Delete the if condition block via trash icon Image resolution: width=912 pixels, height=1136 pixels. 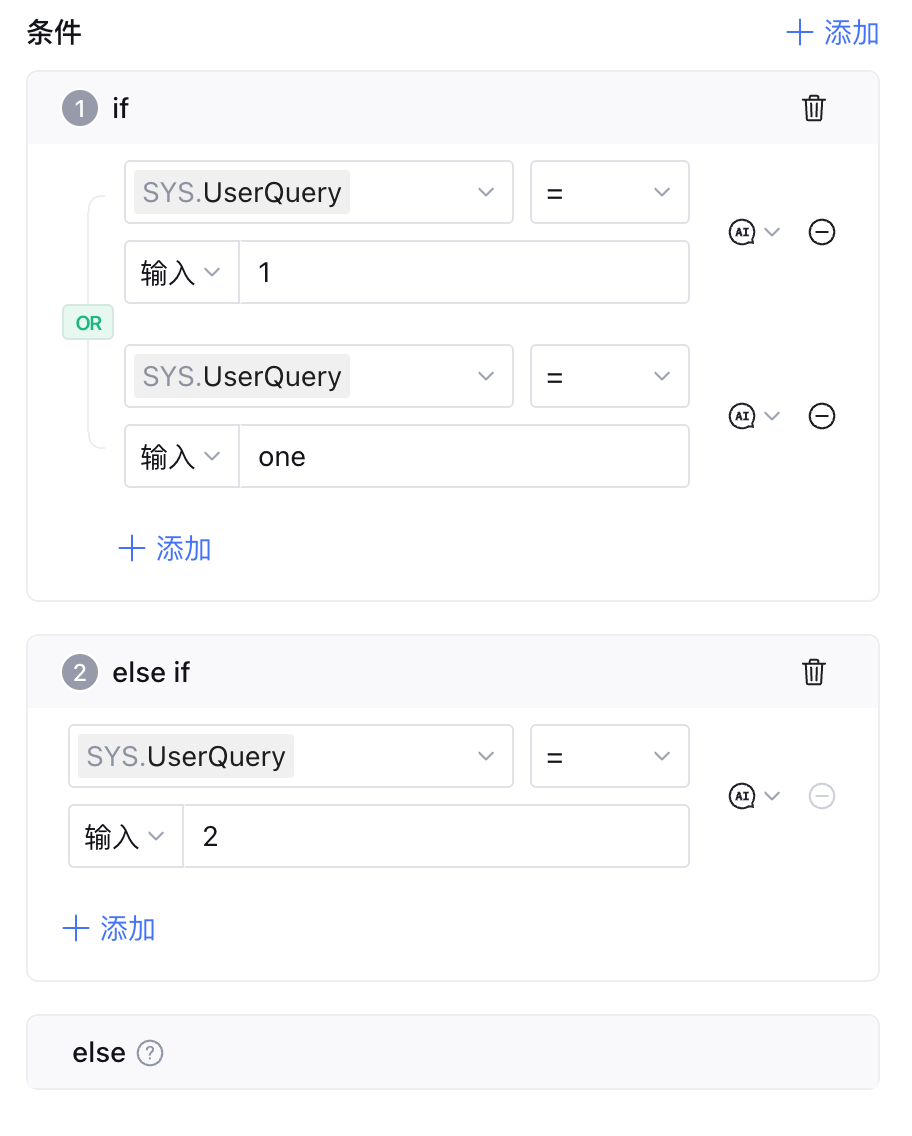[x=814, y=108]
